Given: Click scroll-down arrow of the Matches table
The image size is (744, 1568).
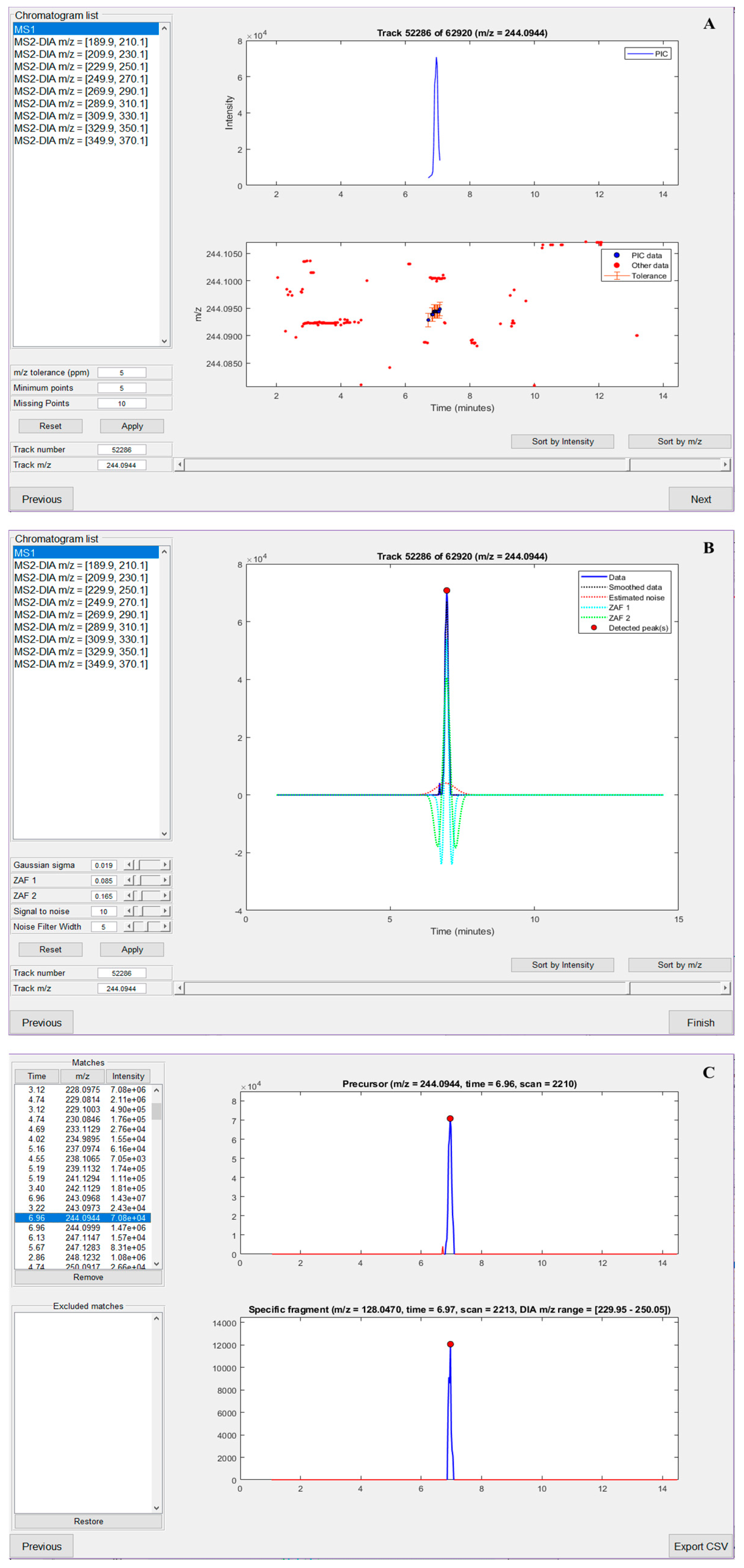Looking at the screenshot, I should click(x=157, y=1264).
